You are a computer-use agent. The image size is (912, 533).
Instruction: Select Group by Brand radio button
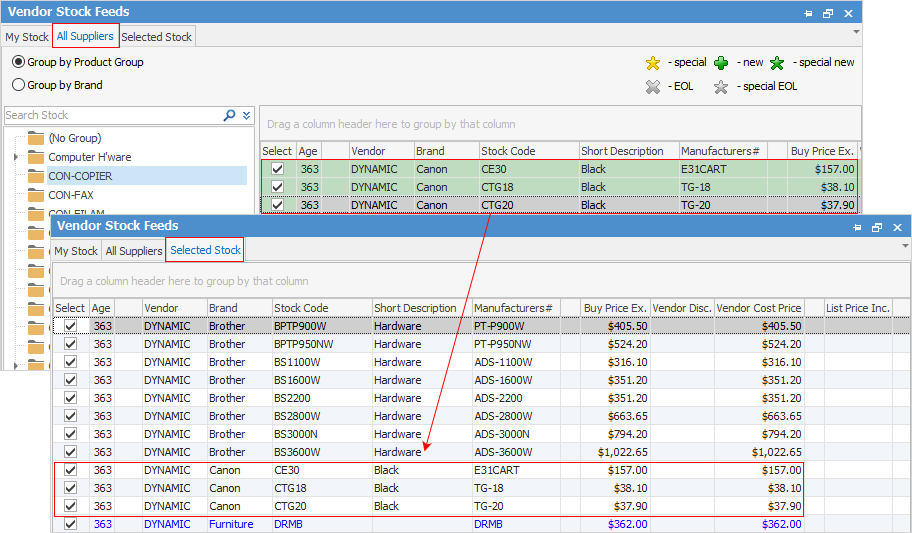[19, 85]
